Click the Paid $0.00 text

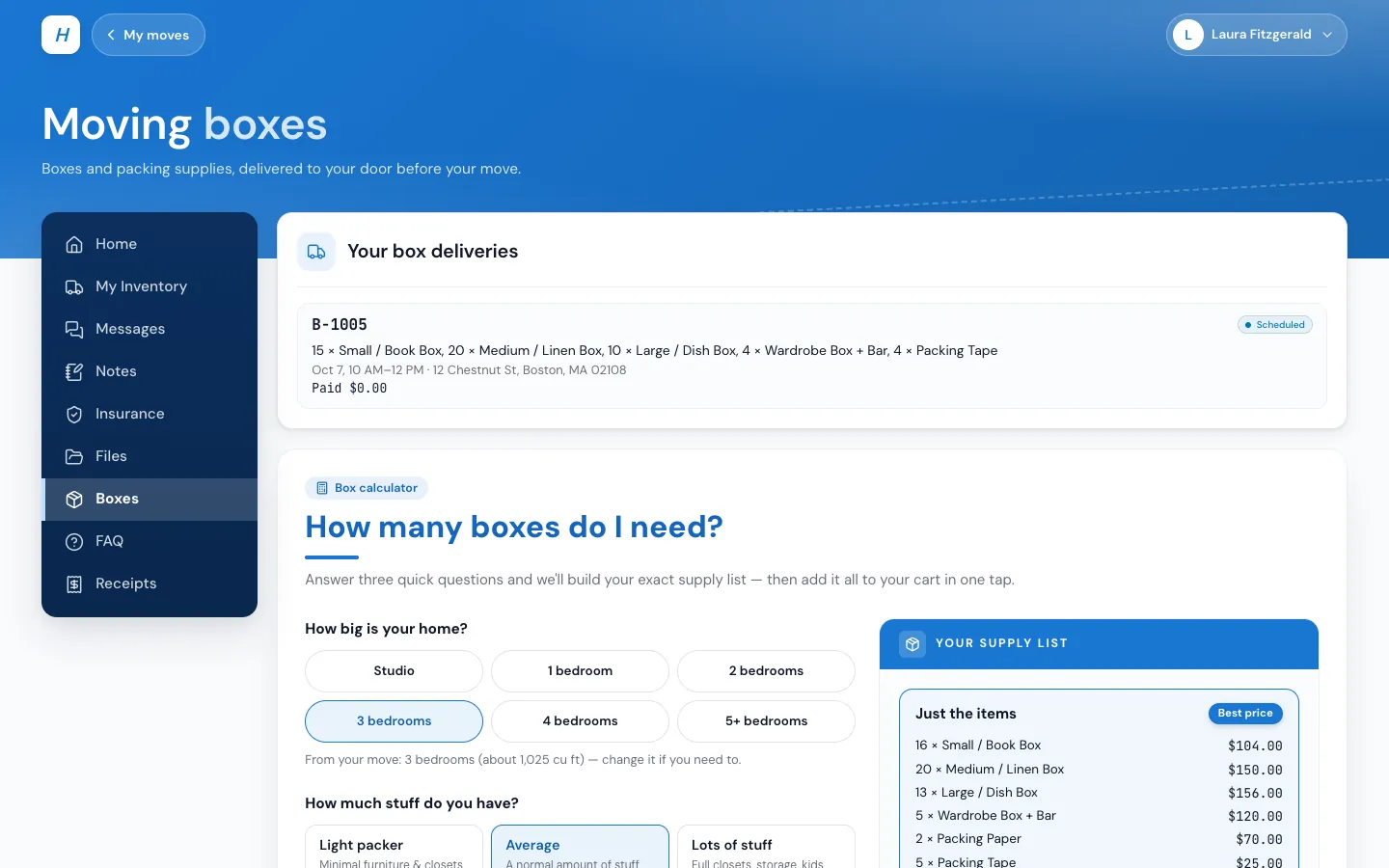tap(349, 389)
